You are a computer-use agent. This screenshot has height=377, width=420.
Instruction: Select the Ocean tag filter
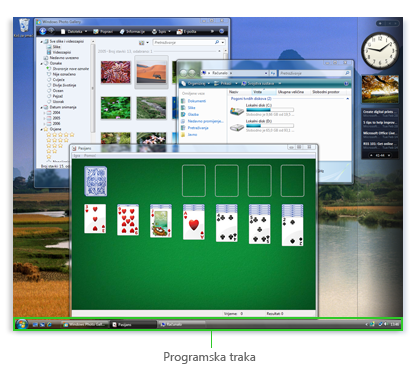[x=58, y=90]
